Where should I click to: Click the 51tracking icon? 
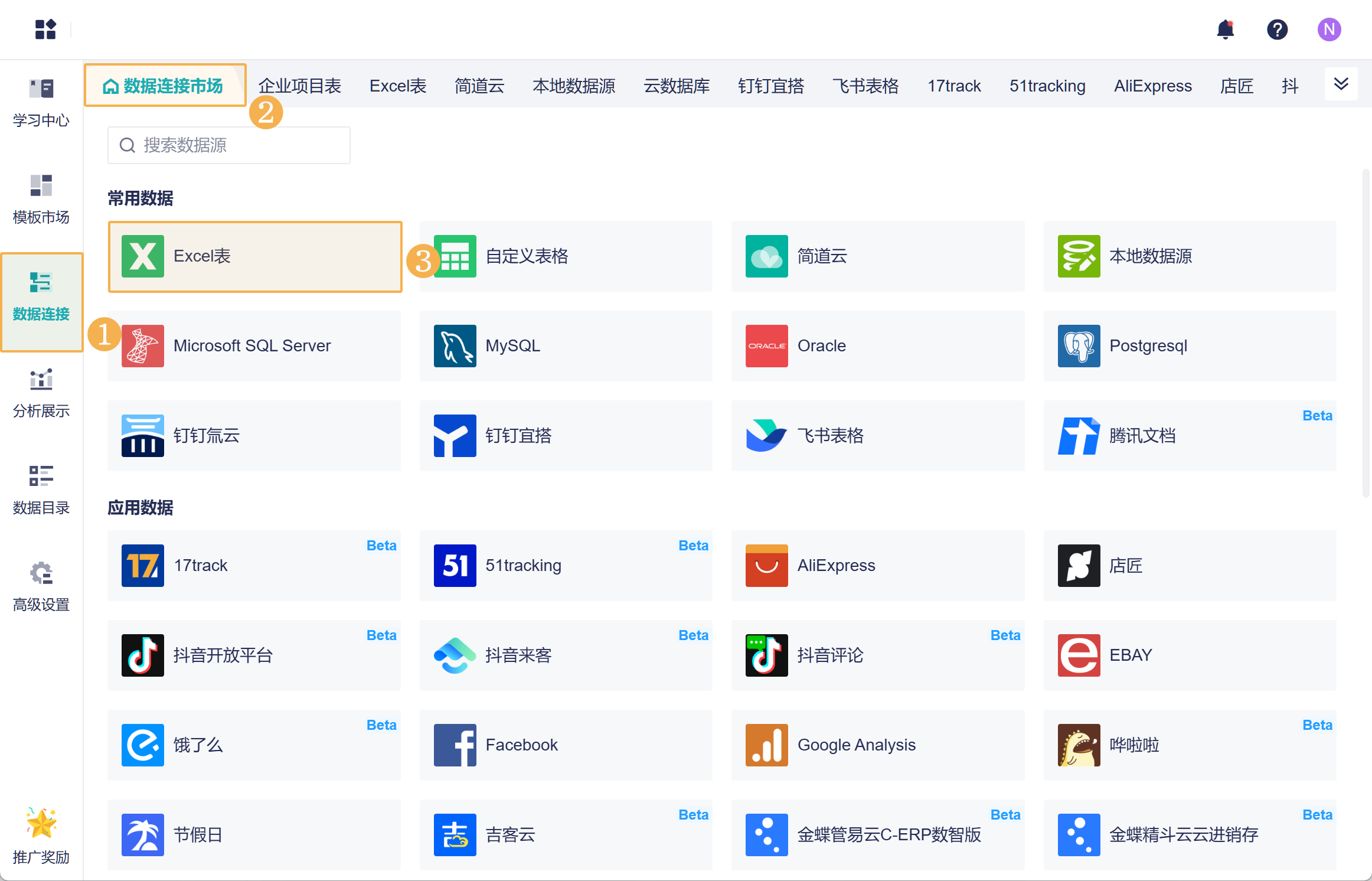455,566
